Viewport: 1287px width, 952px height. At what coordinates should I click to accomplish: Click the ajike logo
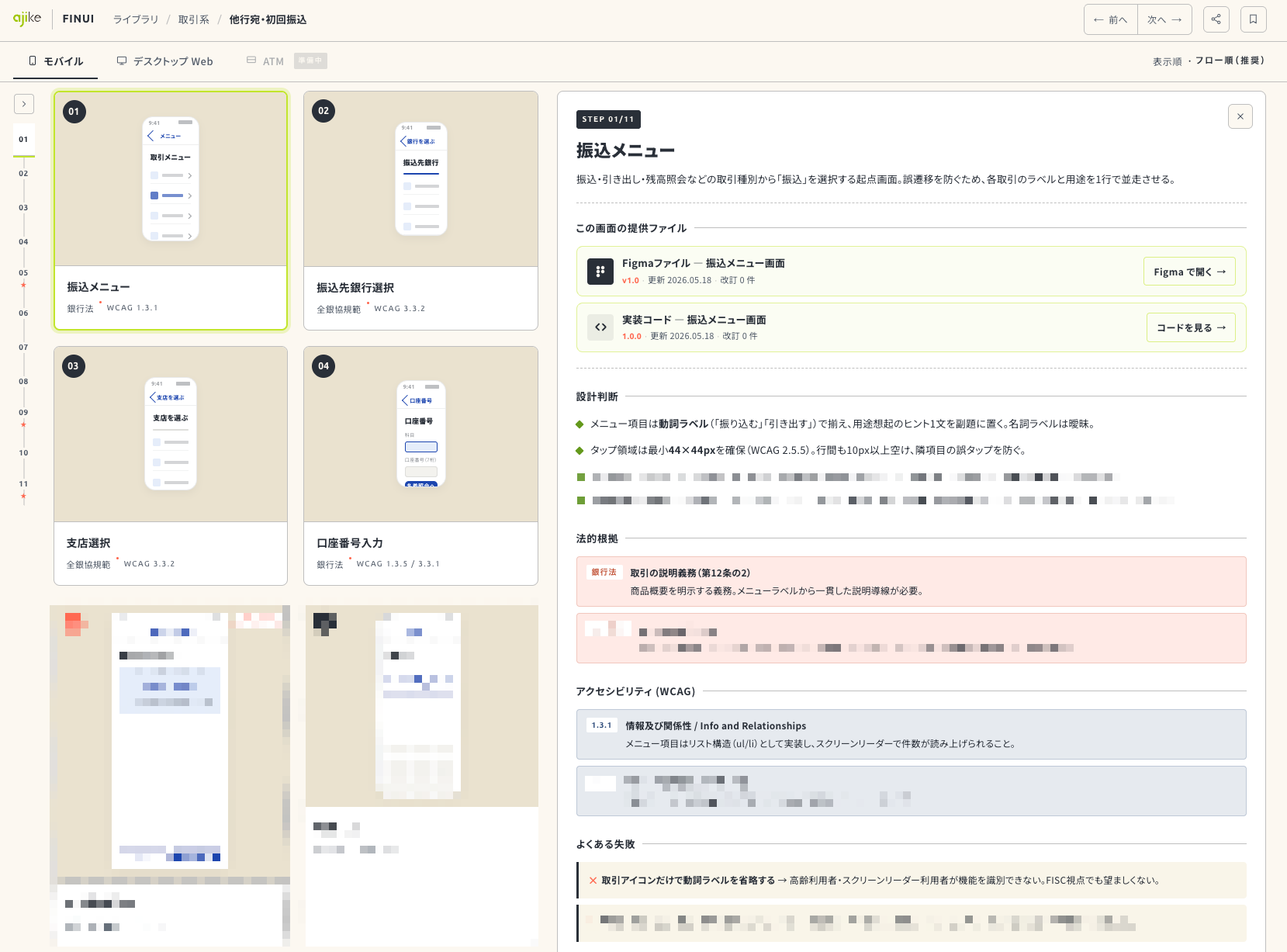pyautogui.click(x=27, y=19)
